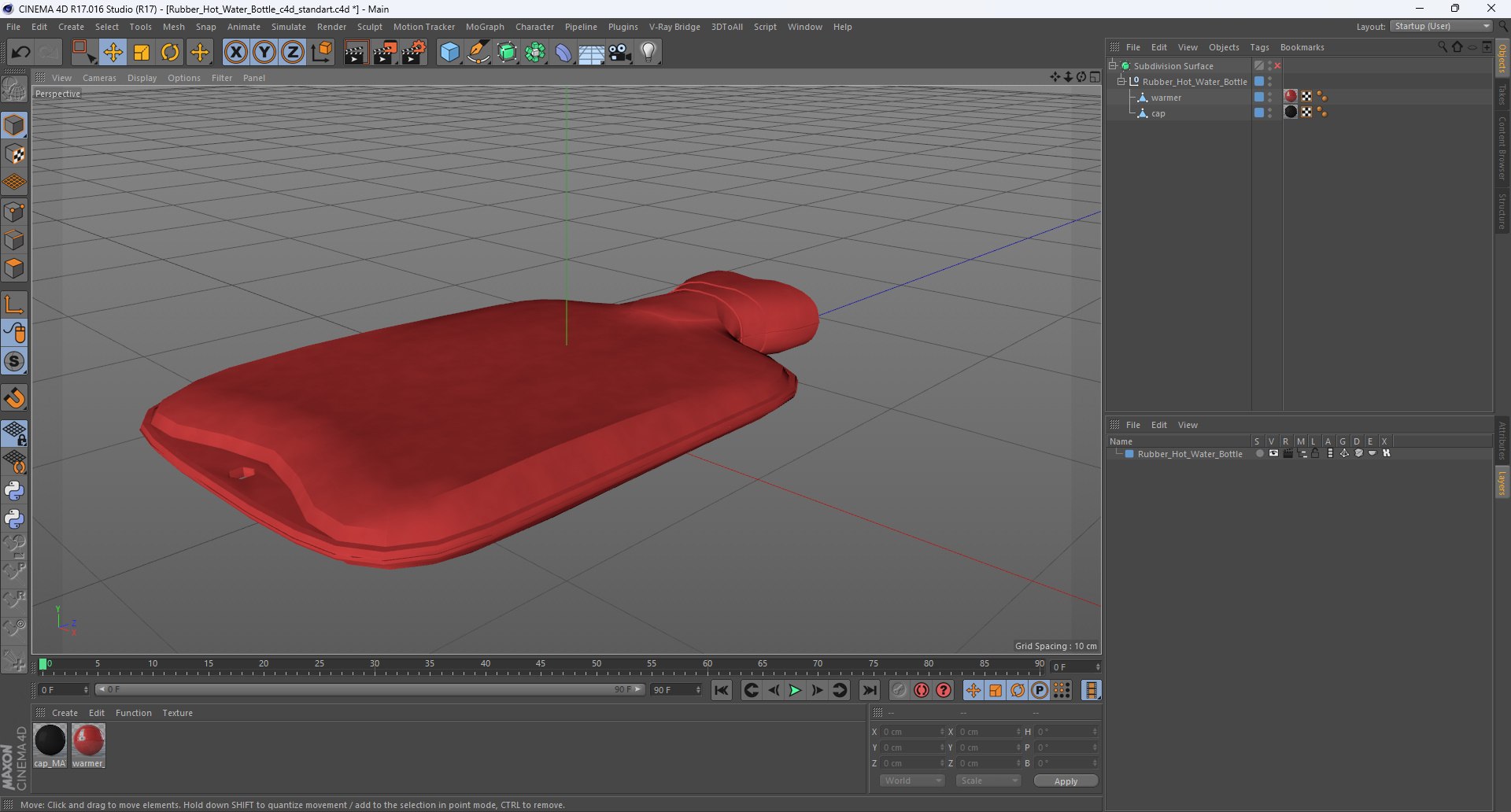Open the MoGraph menu
This screenshot has width=1511, height=812.
pyautogui.click(x=485, y=27)
